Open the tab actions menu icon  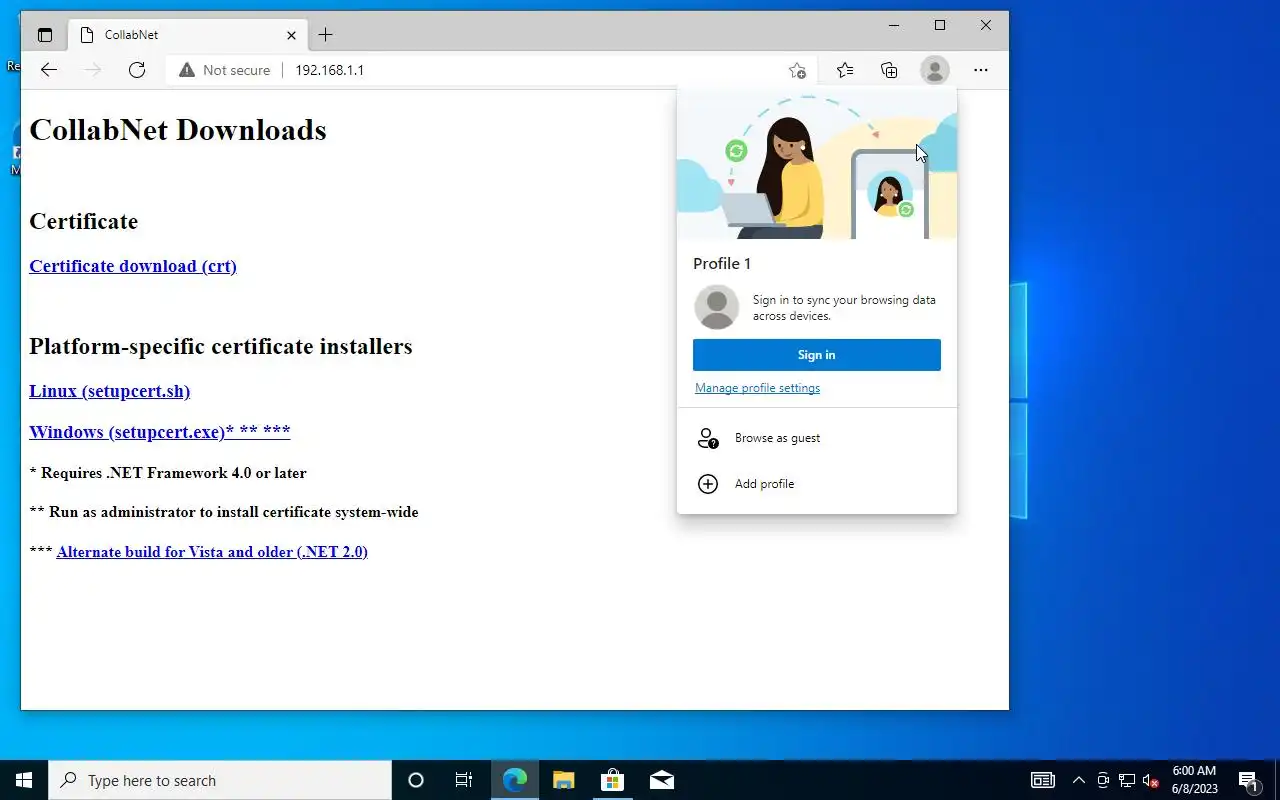[45, 35]
